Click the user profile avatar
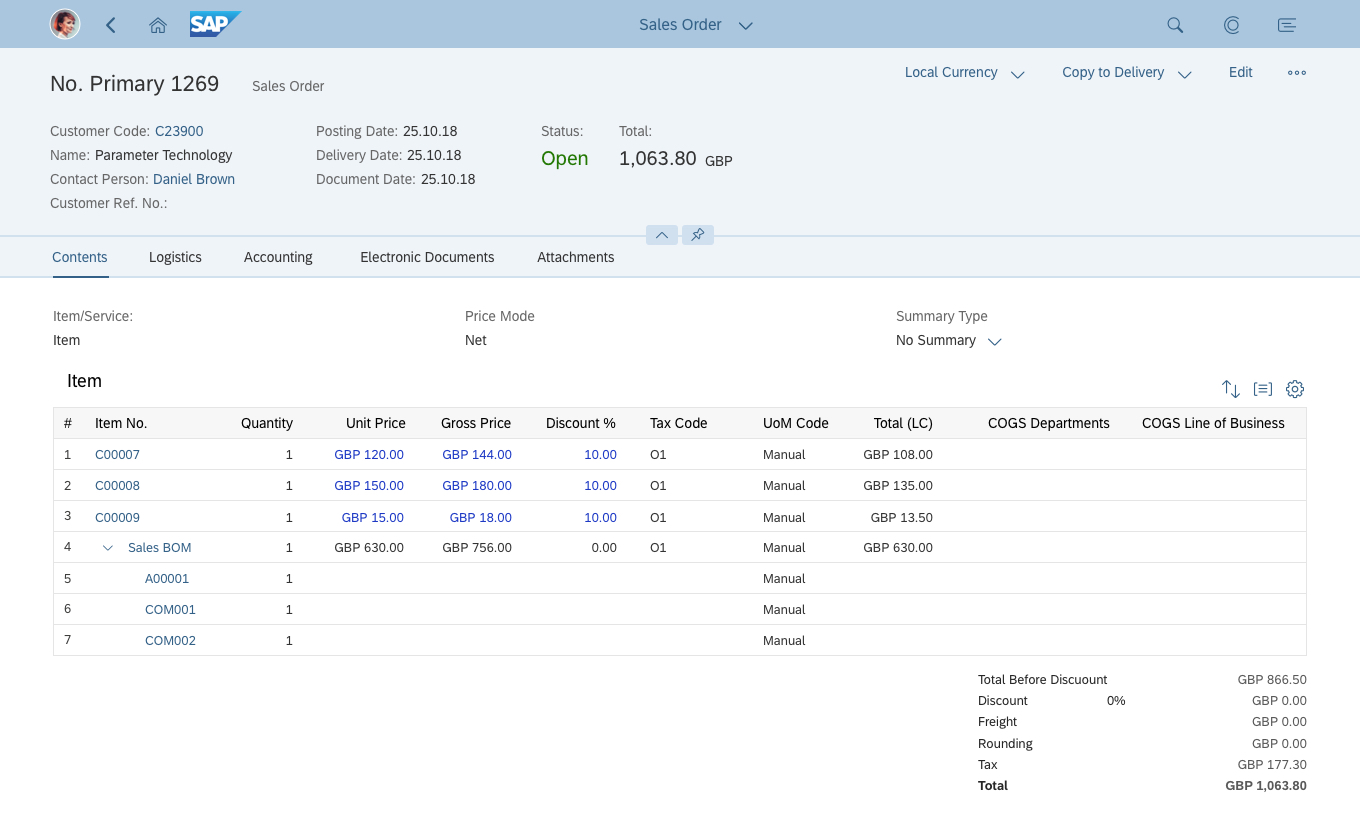 click(x=65, y=25)
